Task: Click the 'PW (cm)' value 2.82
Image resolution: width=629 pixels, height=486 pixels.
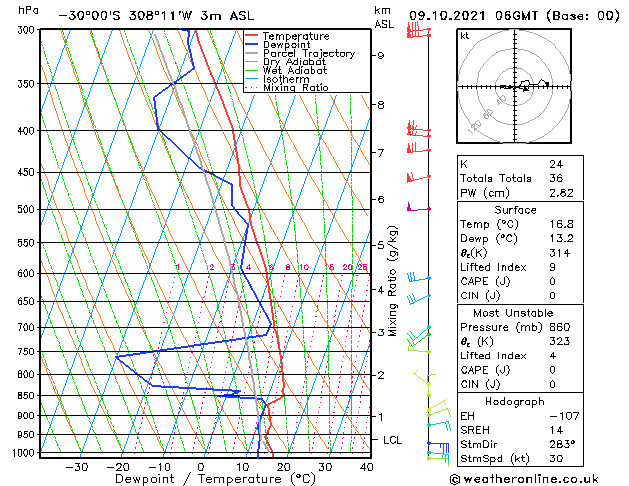Action: point(561,192)
